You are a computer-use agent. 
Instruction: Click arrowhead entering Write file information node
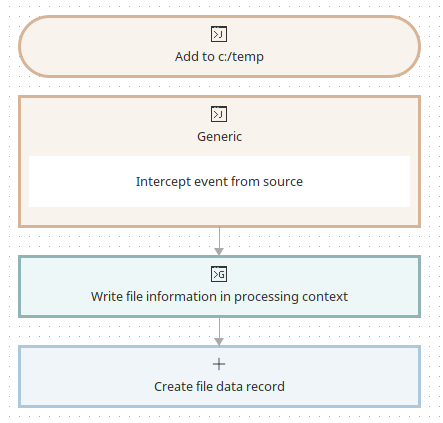click(x=219, y=252)
